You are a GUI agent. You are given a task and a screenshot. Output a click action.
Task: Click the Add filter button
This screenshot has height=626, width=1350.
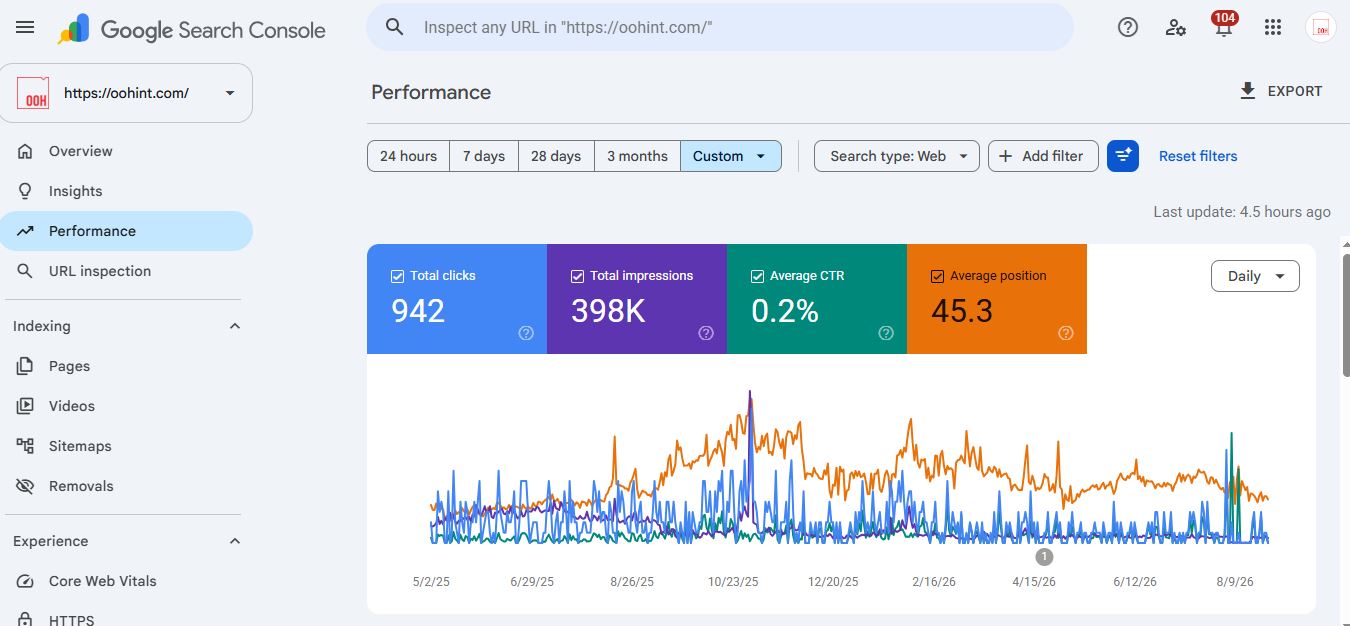1043,156
